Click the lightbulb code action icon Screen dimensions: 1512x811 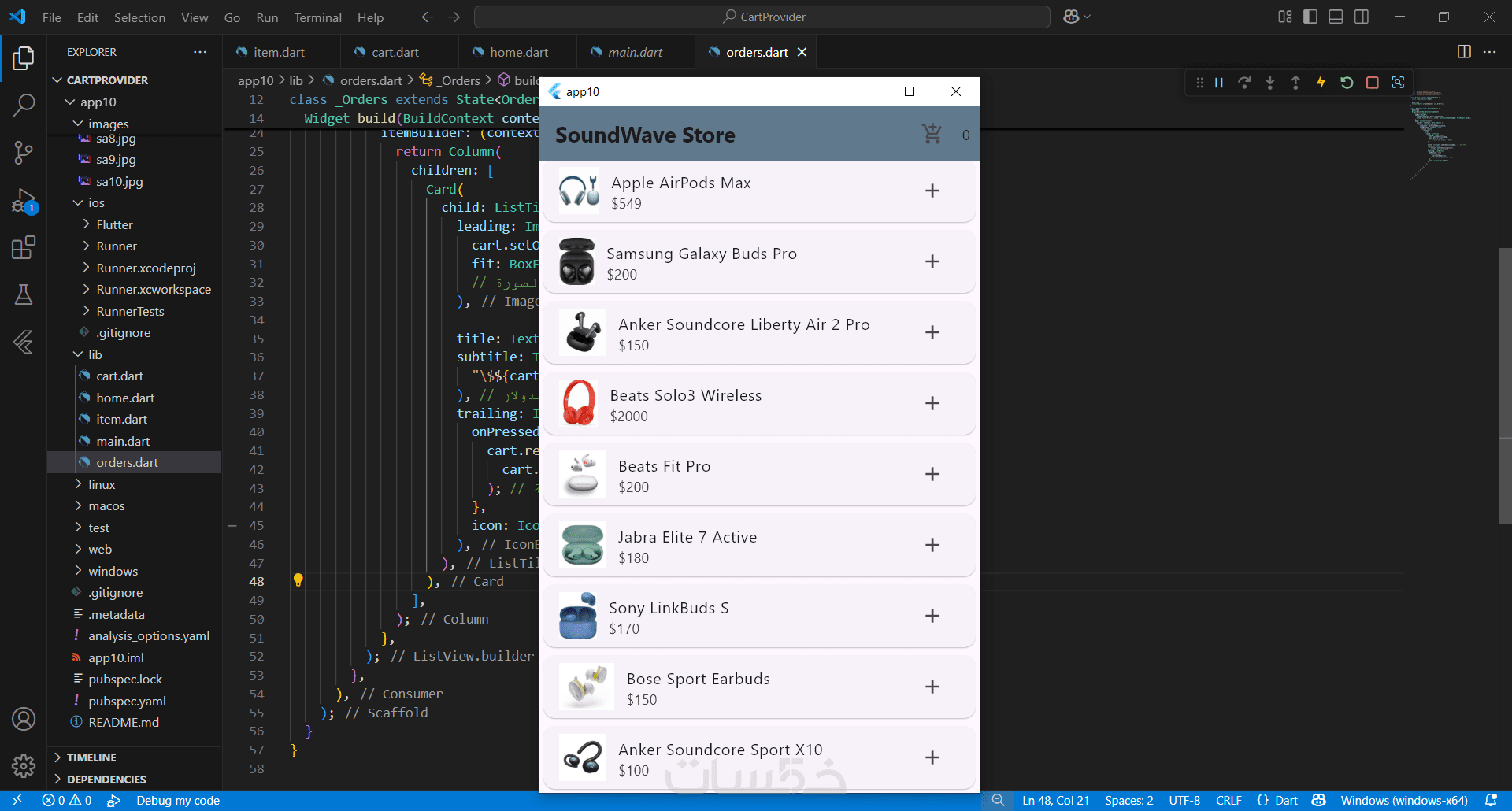[298, 580]
